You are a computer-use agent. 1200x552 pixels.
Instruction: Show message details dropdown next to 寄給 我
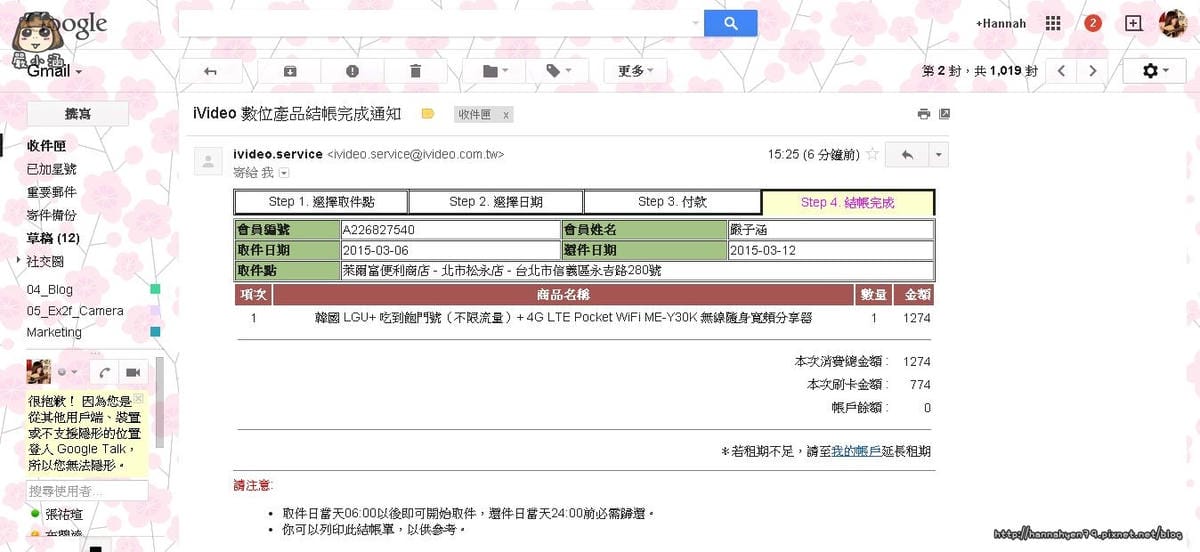283,173
